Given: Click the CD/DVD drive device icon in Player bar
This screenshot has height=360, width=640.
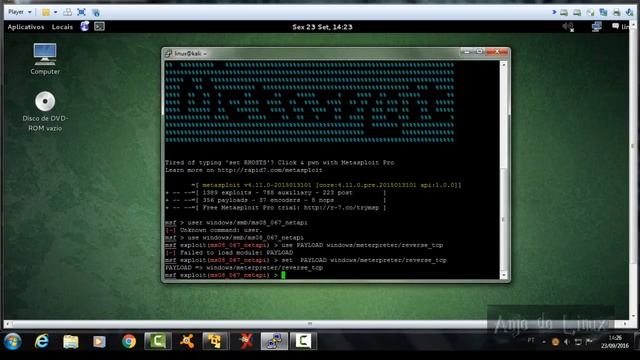Looking at the screenshot, I should 590,13.
